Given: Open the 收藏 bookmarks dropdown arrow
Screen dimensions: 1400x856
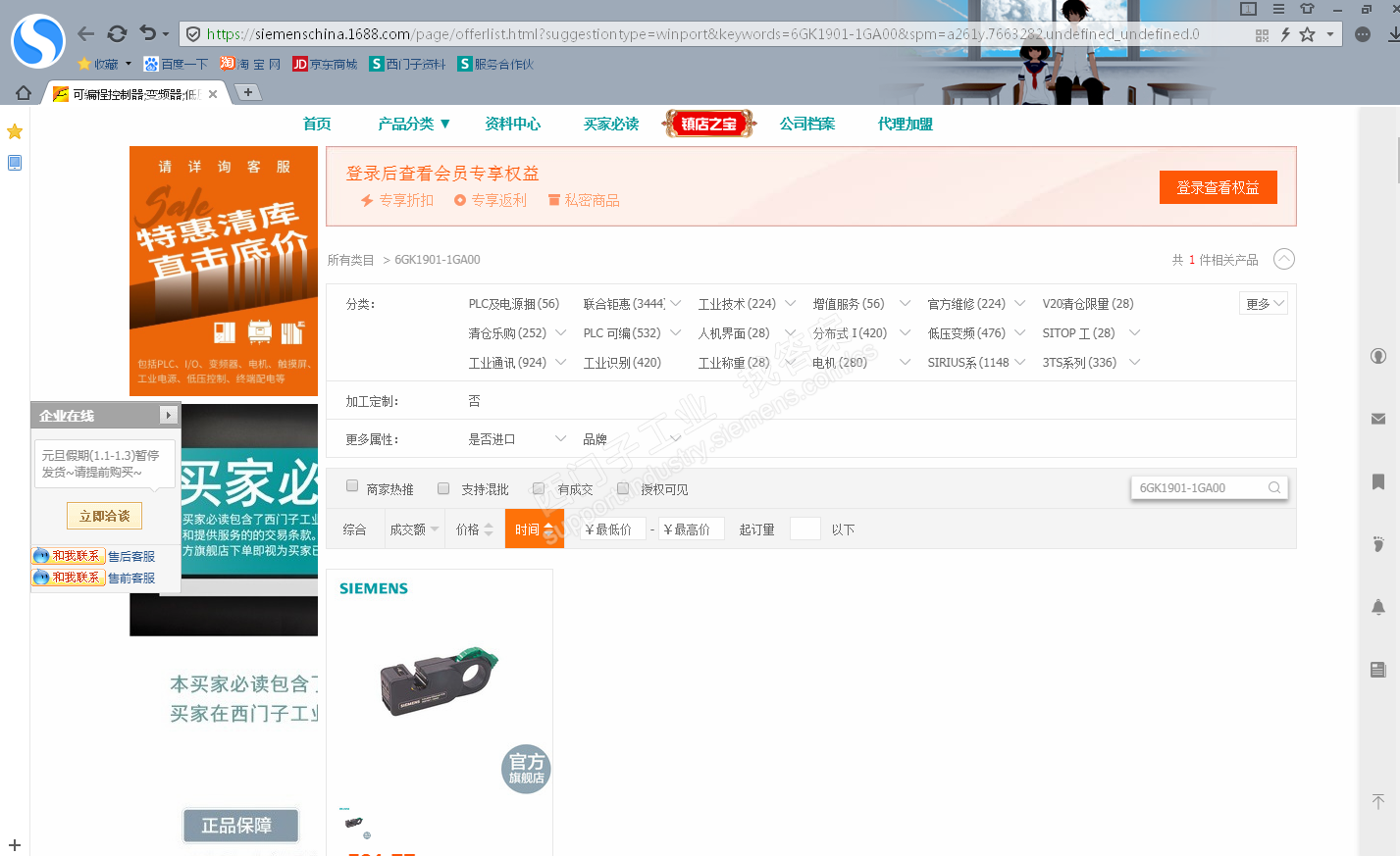Looking at the screenshot, I should pos(128,65).
